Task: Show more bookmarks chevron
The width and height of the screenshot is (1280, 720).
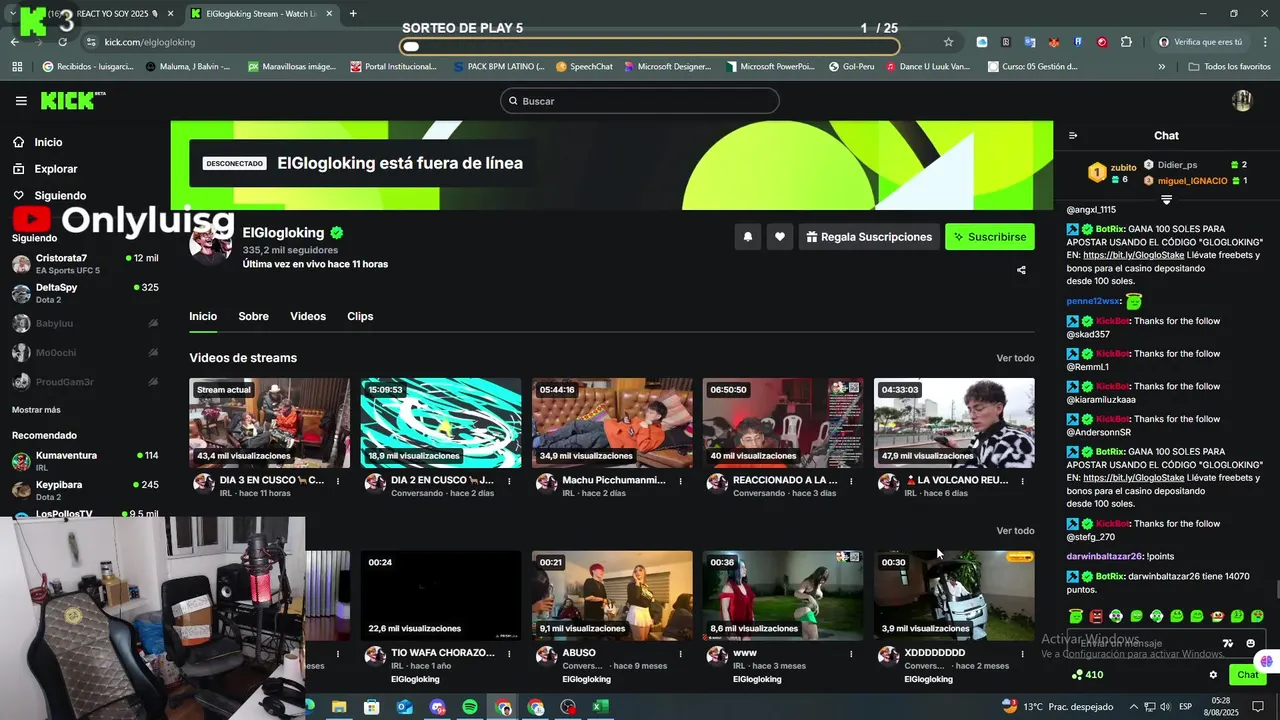Action: [x=1161, y=67]
